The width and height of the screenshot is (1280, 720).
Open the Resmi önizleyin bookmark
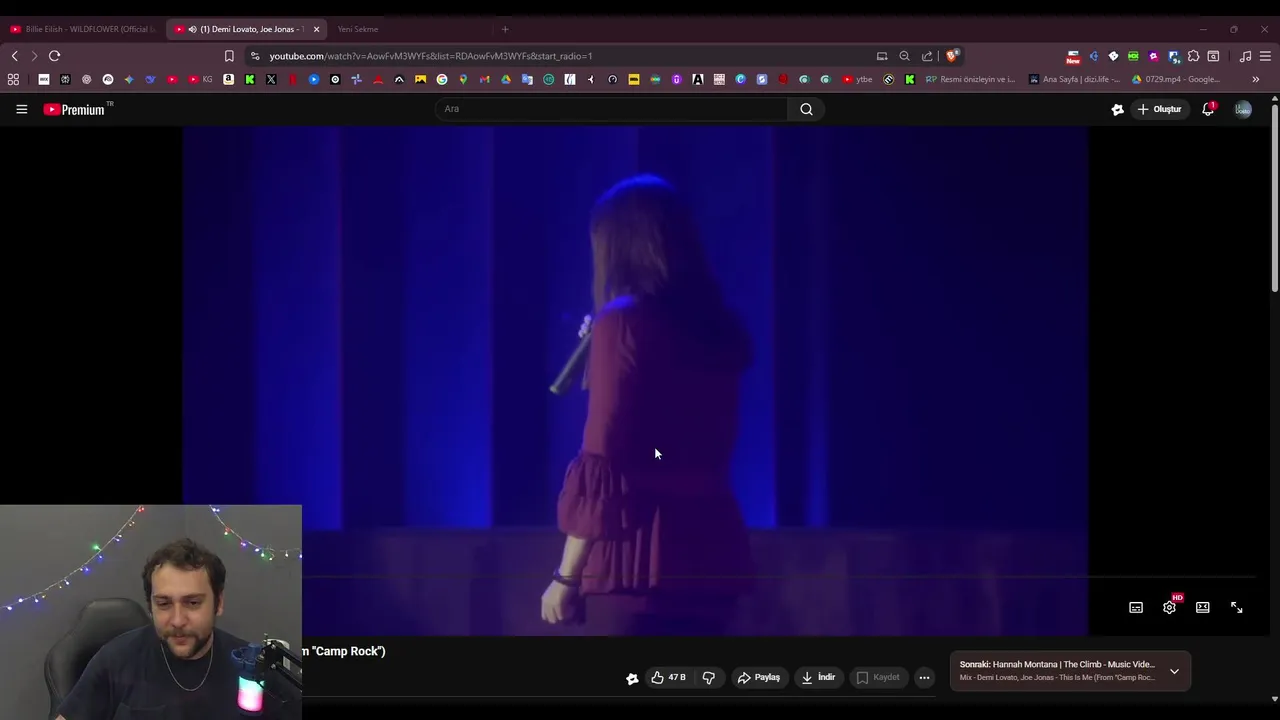coord(970,79)
